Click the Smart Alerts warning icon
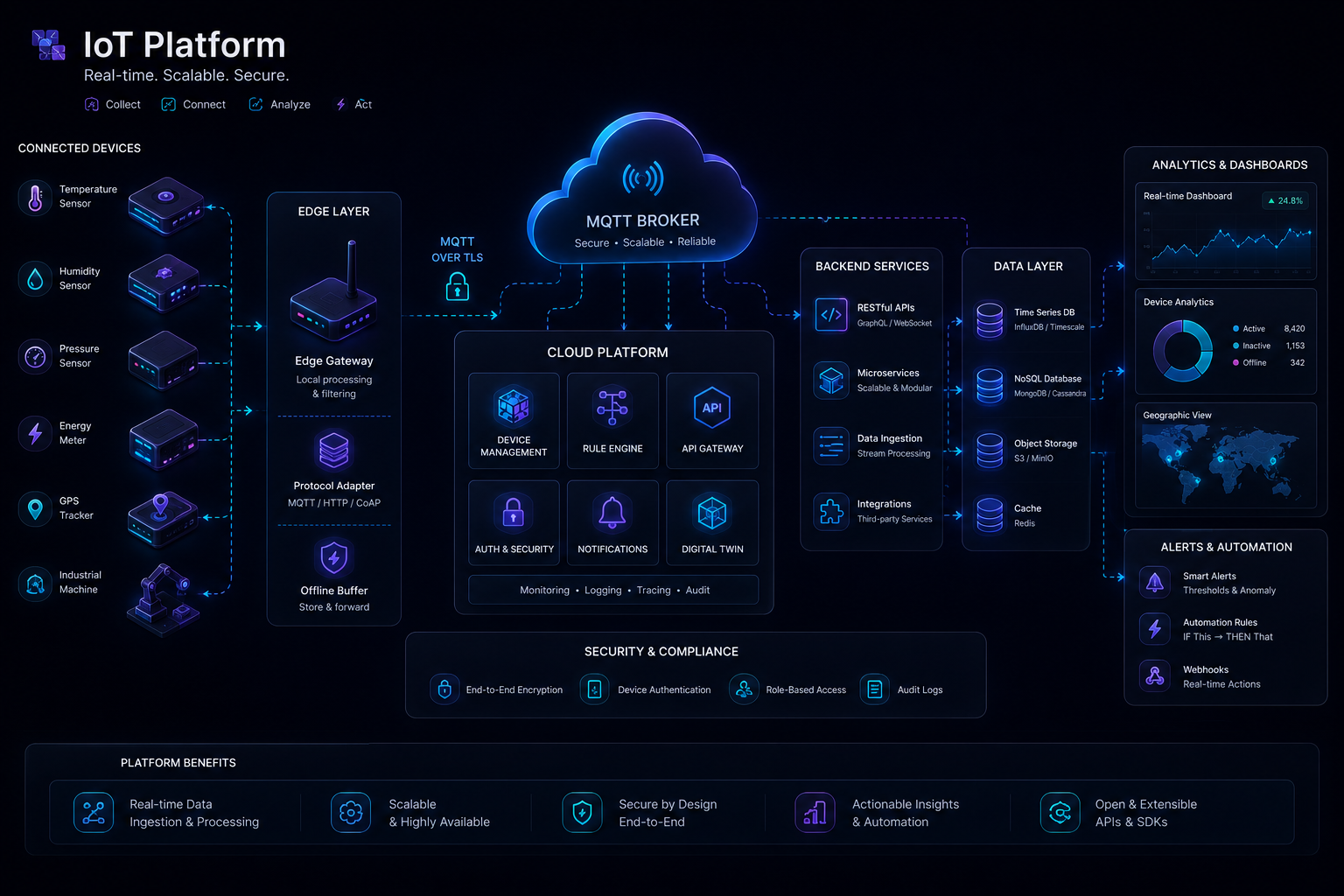Viewport: 1344px width, 896px height. click(x=1155, y=582)
